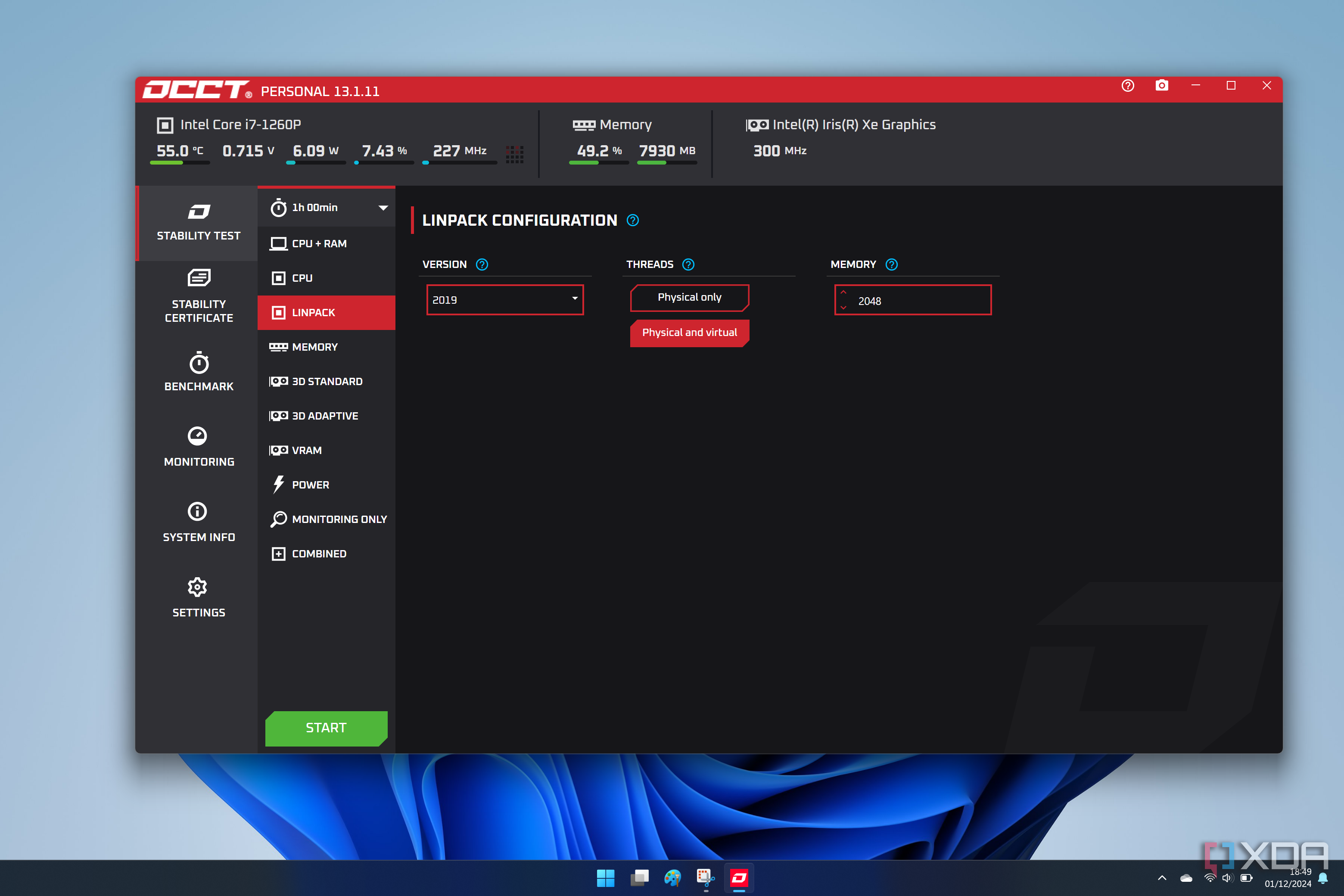Select the Combined test entry
Viewport: 1344px width, 896px height.
318,554
